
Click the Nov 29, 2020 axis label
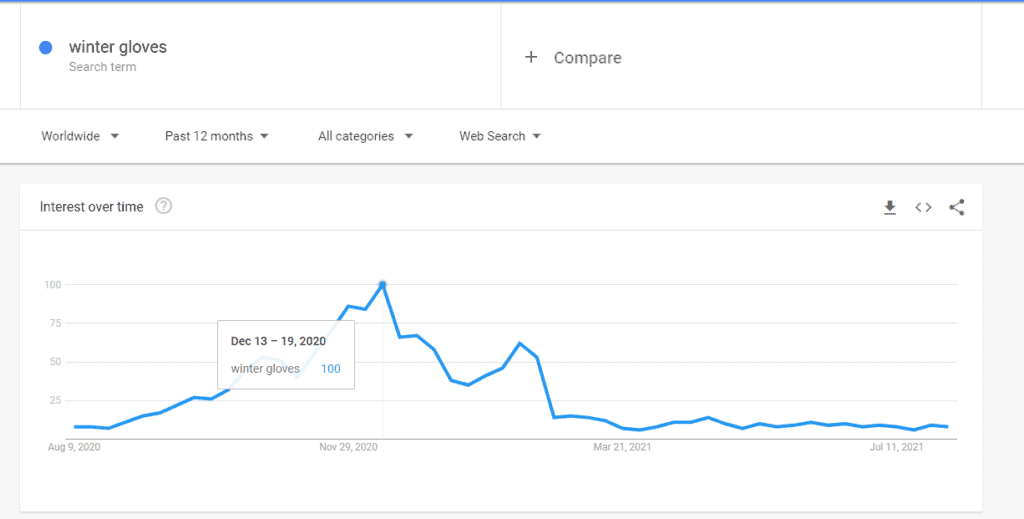point(348,447)
